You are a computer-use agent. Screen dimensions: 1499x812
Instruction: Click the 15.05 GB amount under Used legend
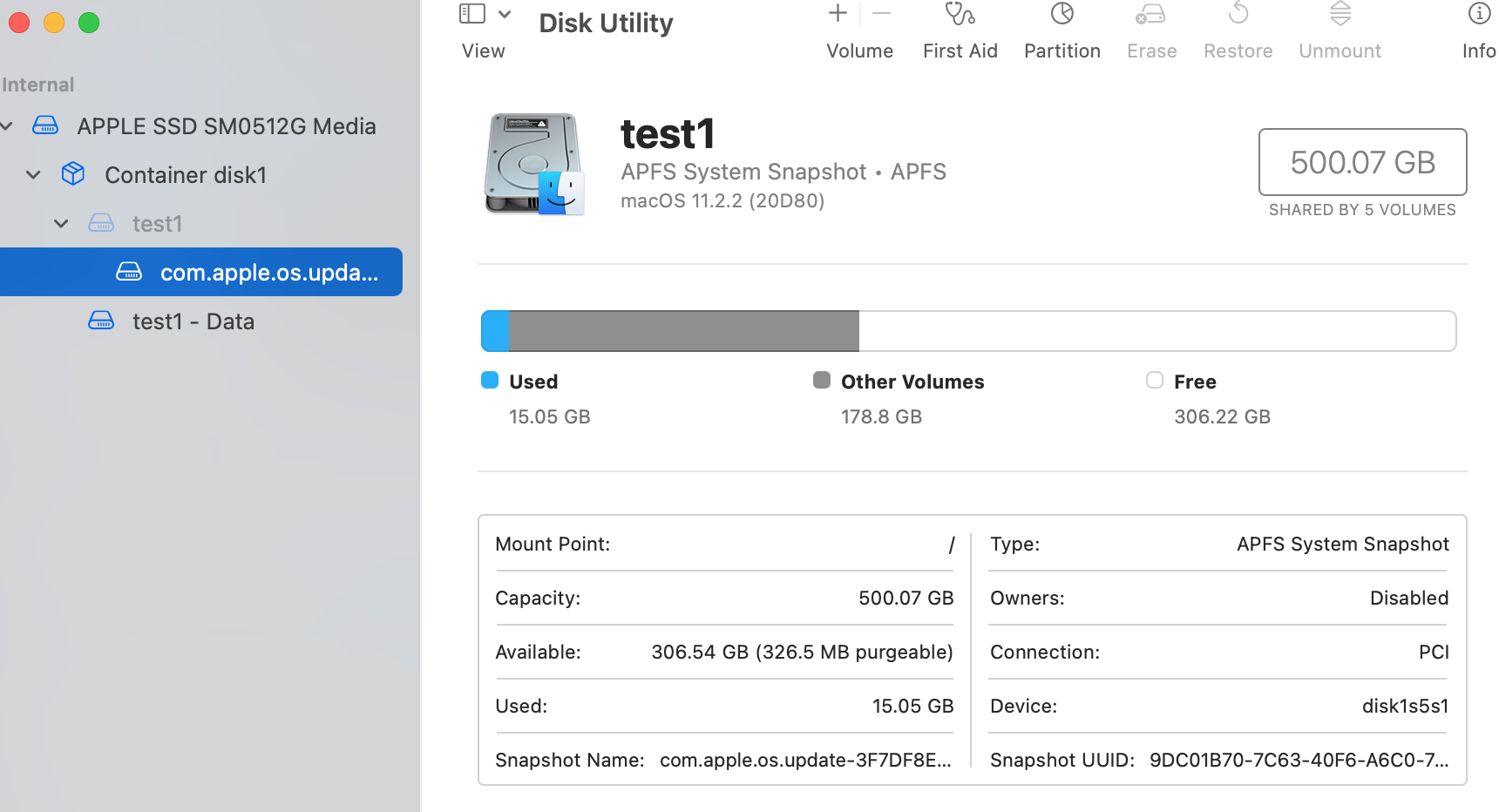(550, 417)
